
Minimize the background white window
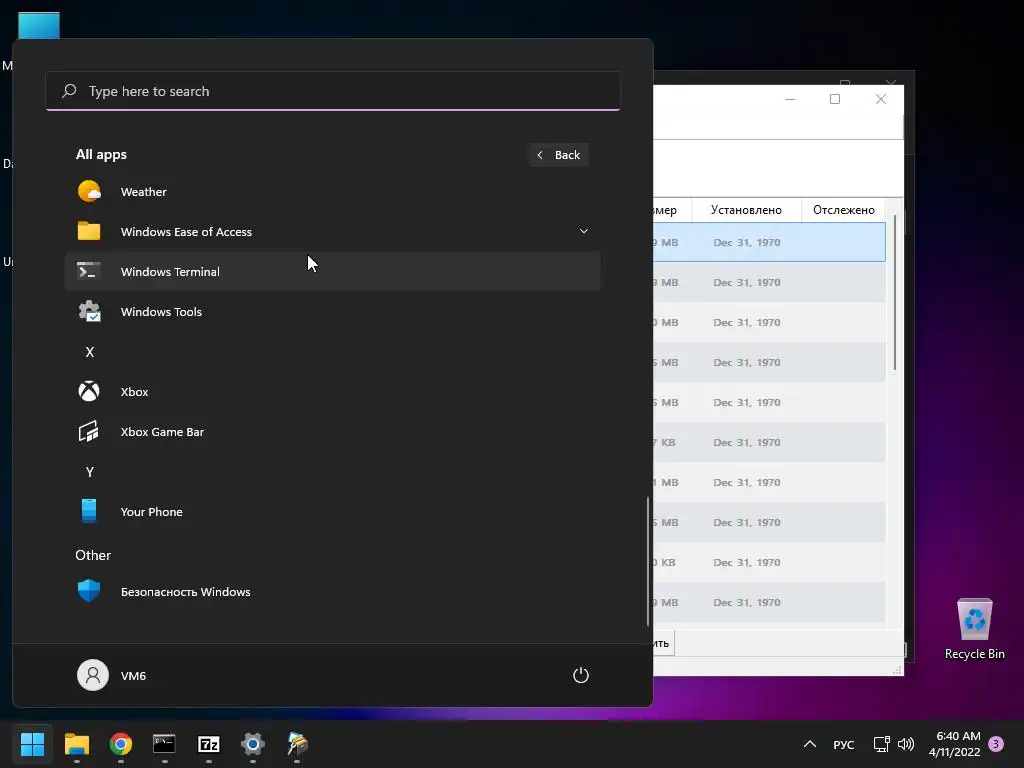point(790,99)
